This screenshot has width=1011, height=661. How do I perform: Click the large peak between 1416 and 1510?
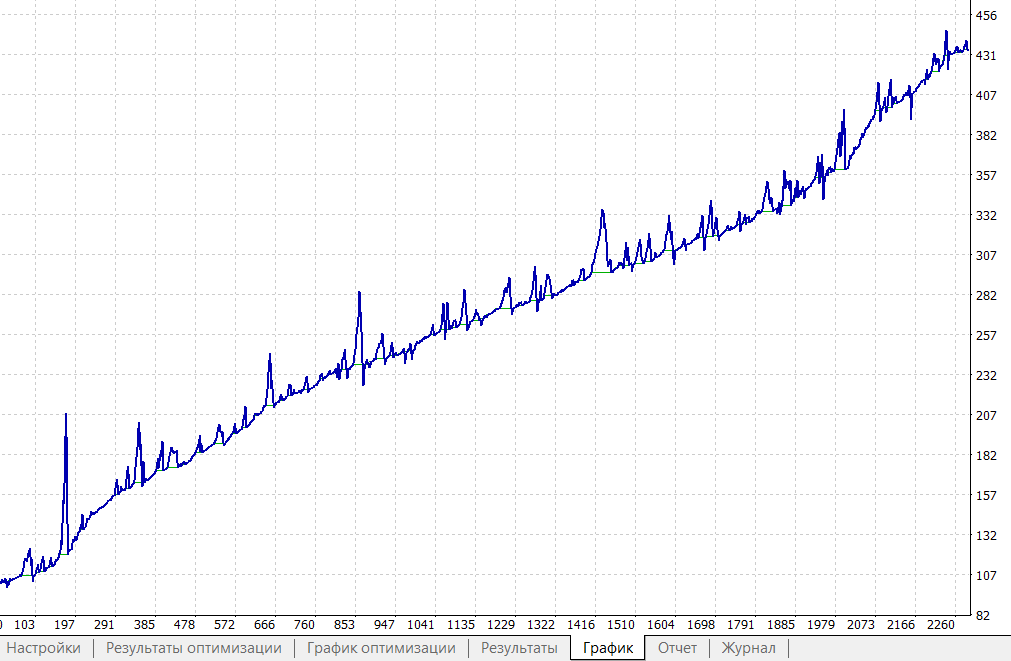pyautogui.click(x=602, y=211)
